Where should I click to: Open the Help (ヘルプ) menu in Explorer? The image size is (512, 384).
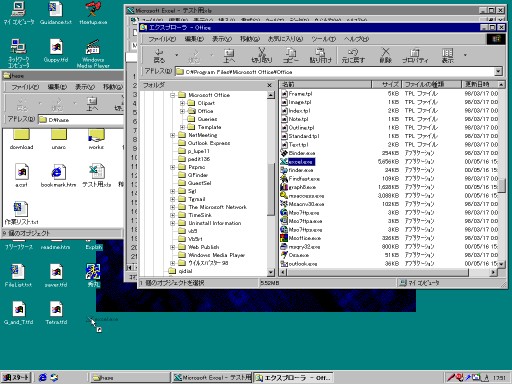point(356,39)
